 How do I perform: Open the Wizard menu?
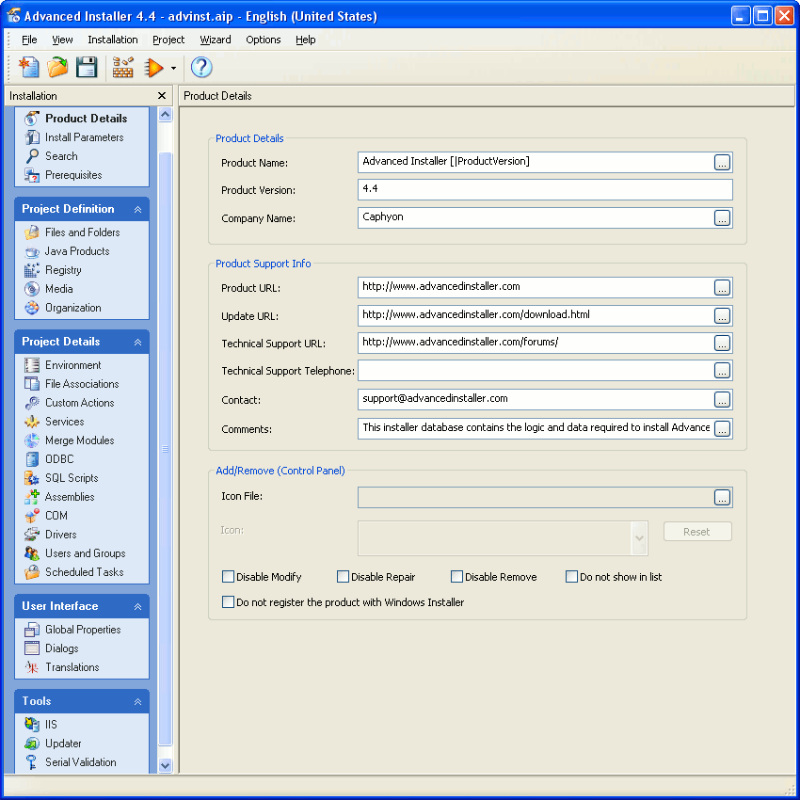[215, 40]
